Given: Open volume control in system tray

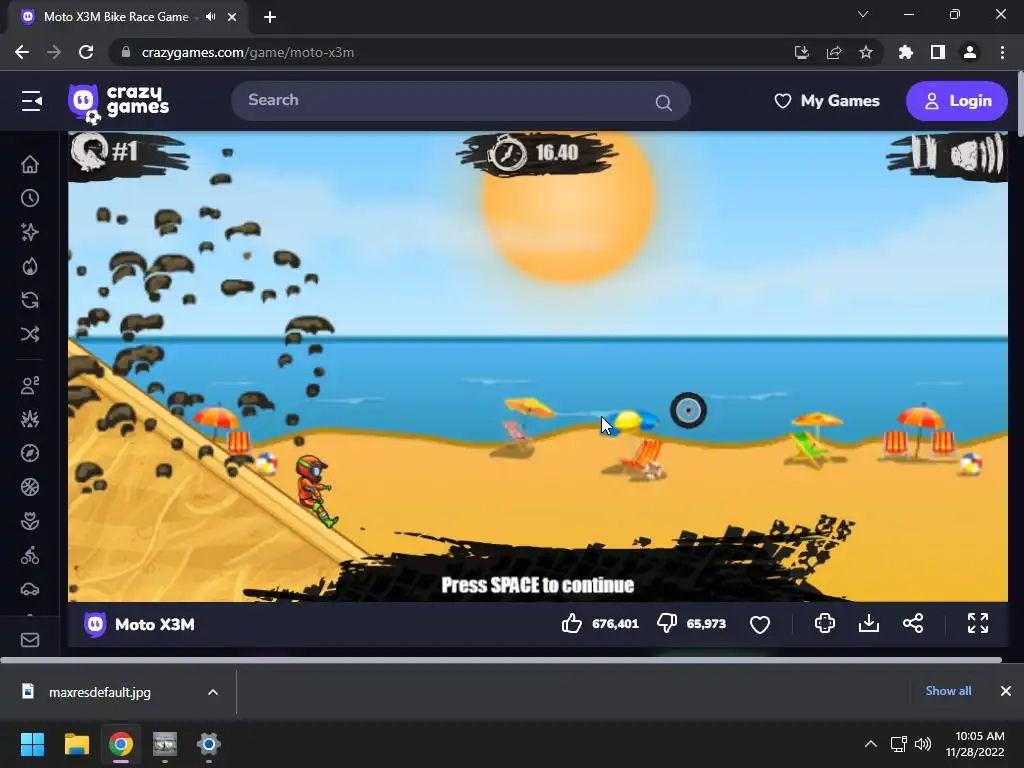Looking at the screenshot, I should pos(923,744).
